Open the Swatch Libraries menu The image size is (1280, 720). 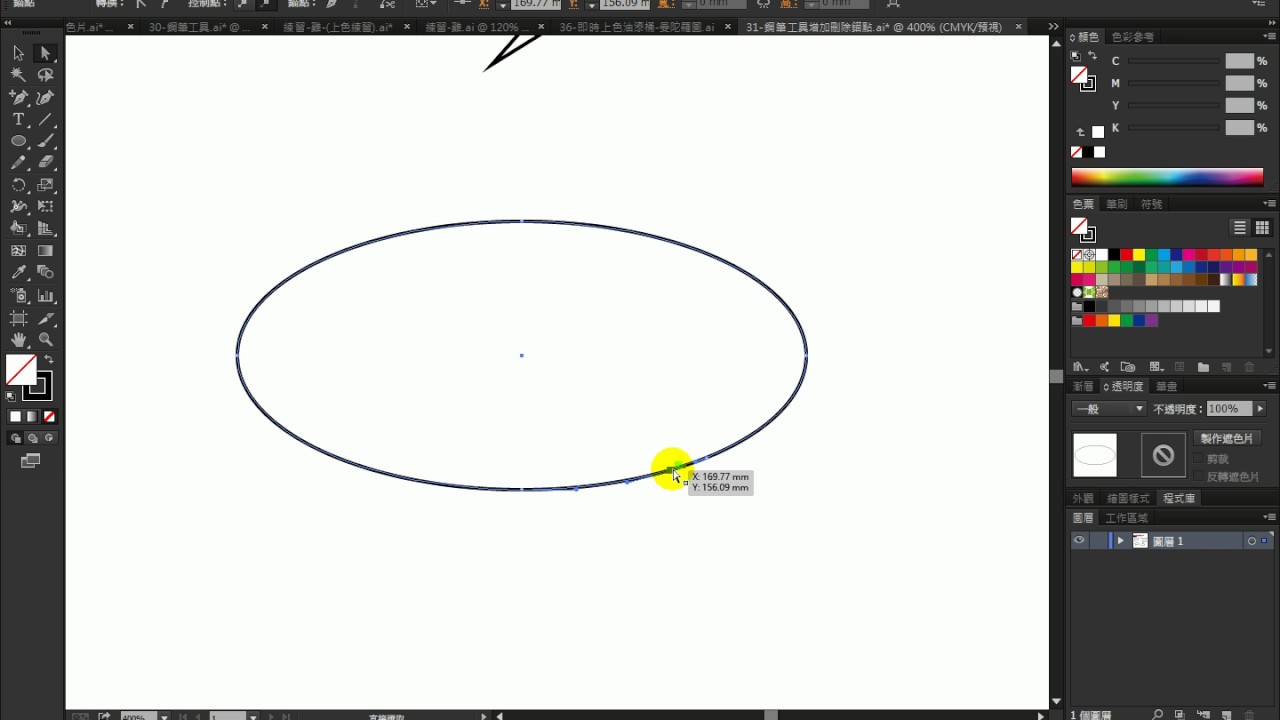coord(1080,367)
